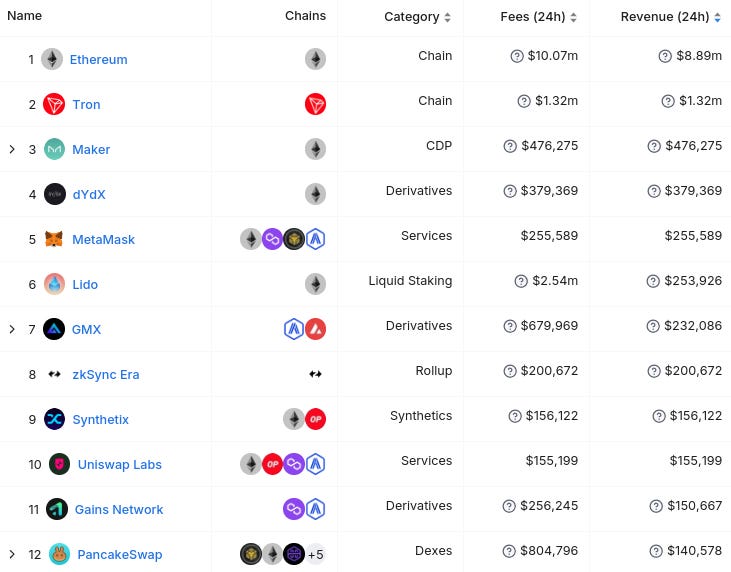Open the Synthetix protocol link
The height and width of the screenshot is (572, 731).
coord(101,420)
